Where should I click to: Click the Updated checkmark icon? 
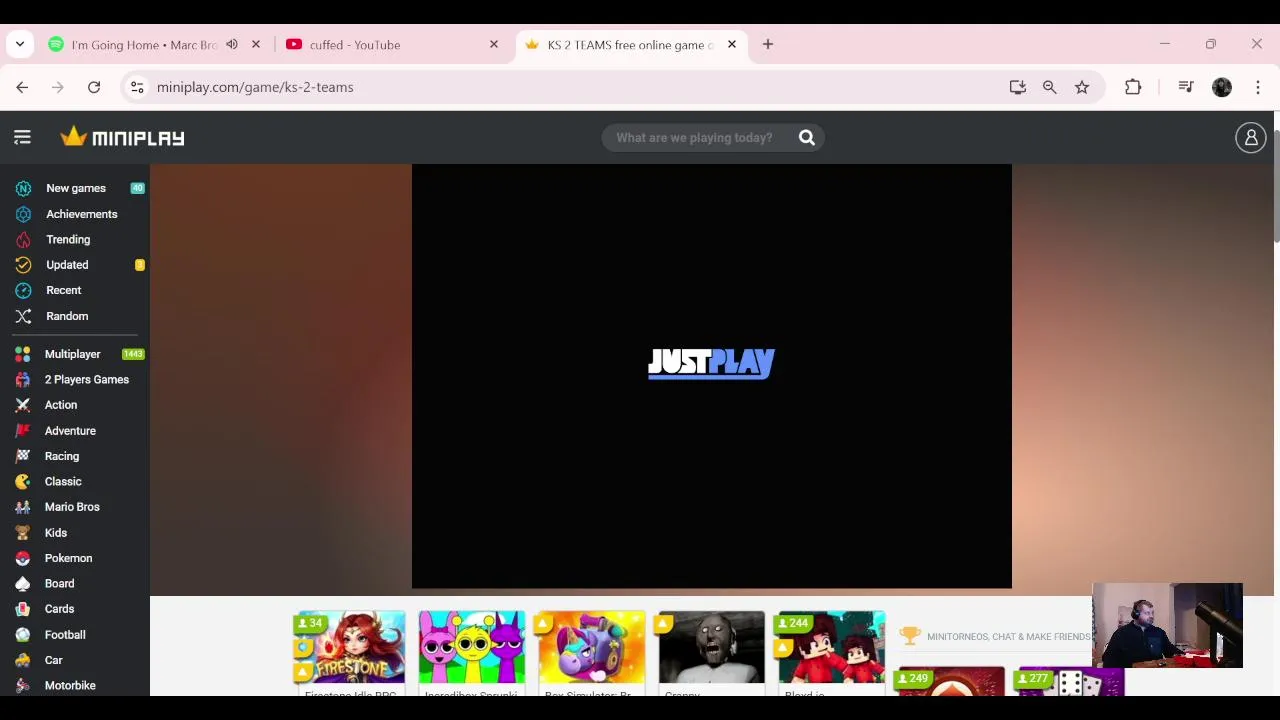click(x=23, y=265)
